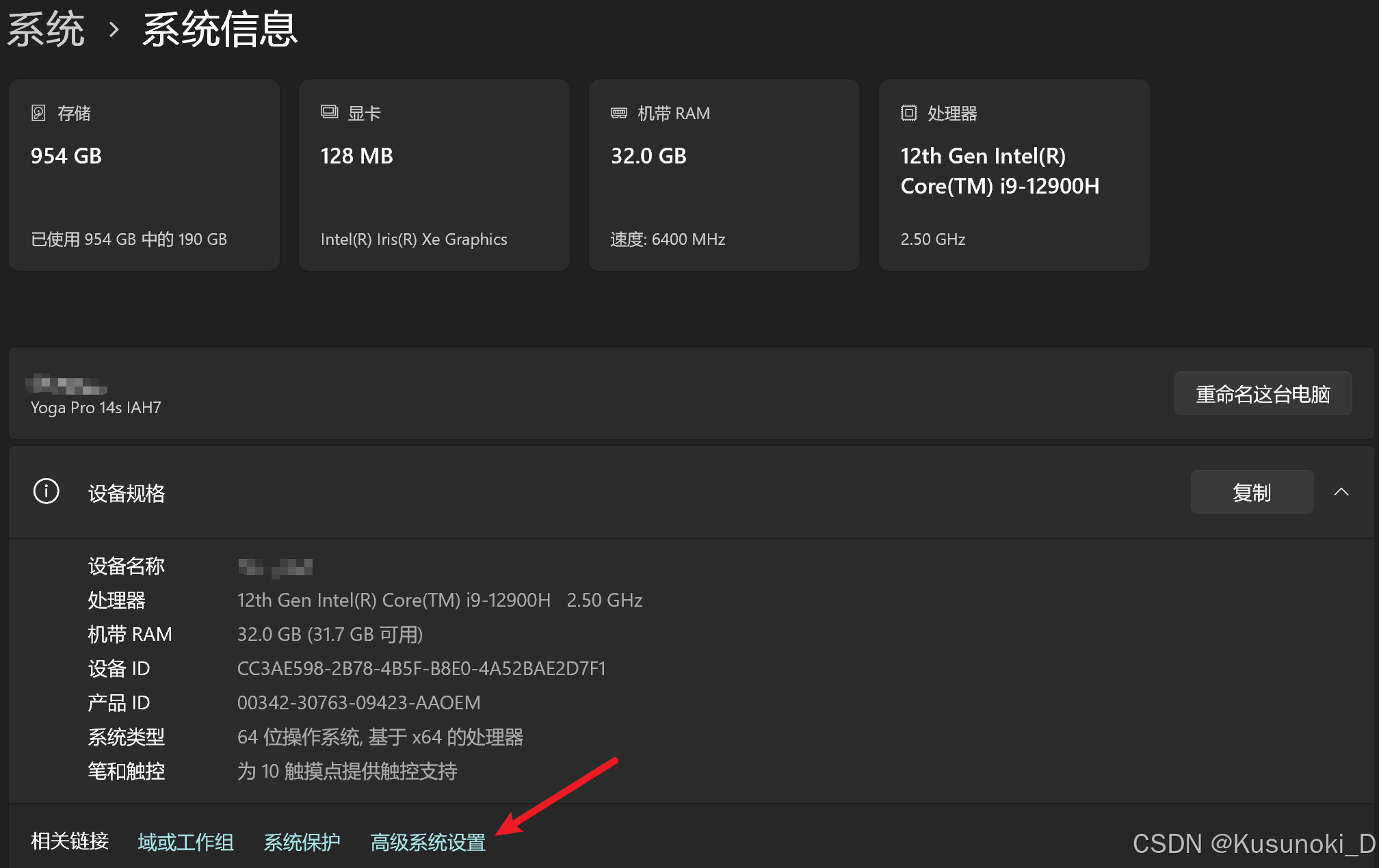This screenshot has height=868, width=1379.
Task: Click the storage disk icon
Action: point(38,113)
